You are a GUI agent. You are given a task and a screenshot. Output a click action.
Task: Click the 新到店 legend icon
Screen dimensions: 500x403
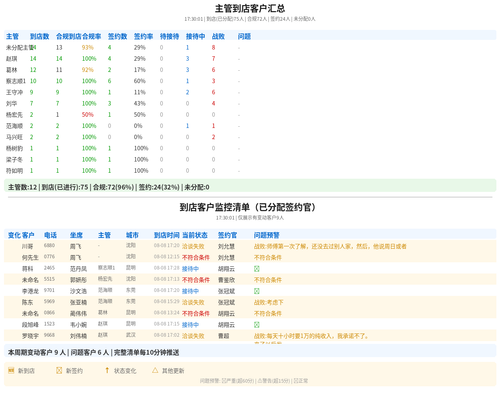point(11,370)
